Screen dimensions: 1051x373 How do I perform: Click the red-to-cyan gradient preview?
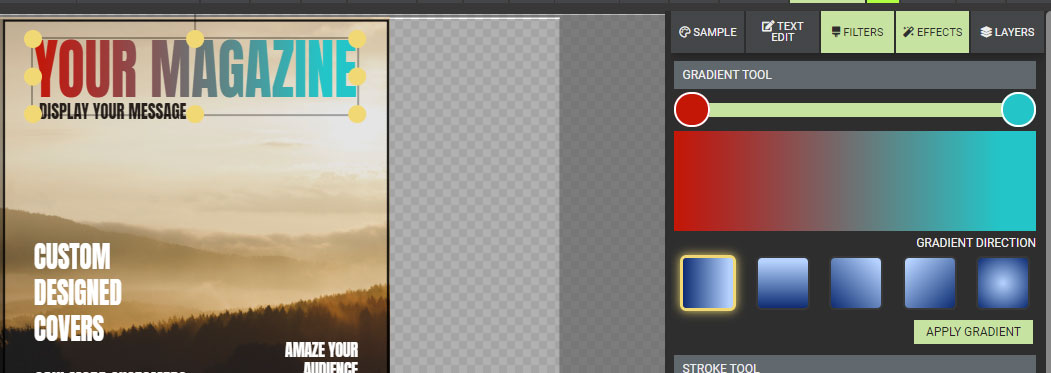coord(855,181)
